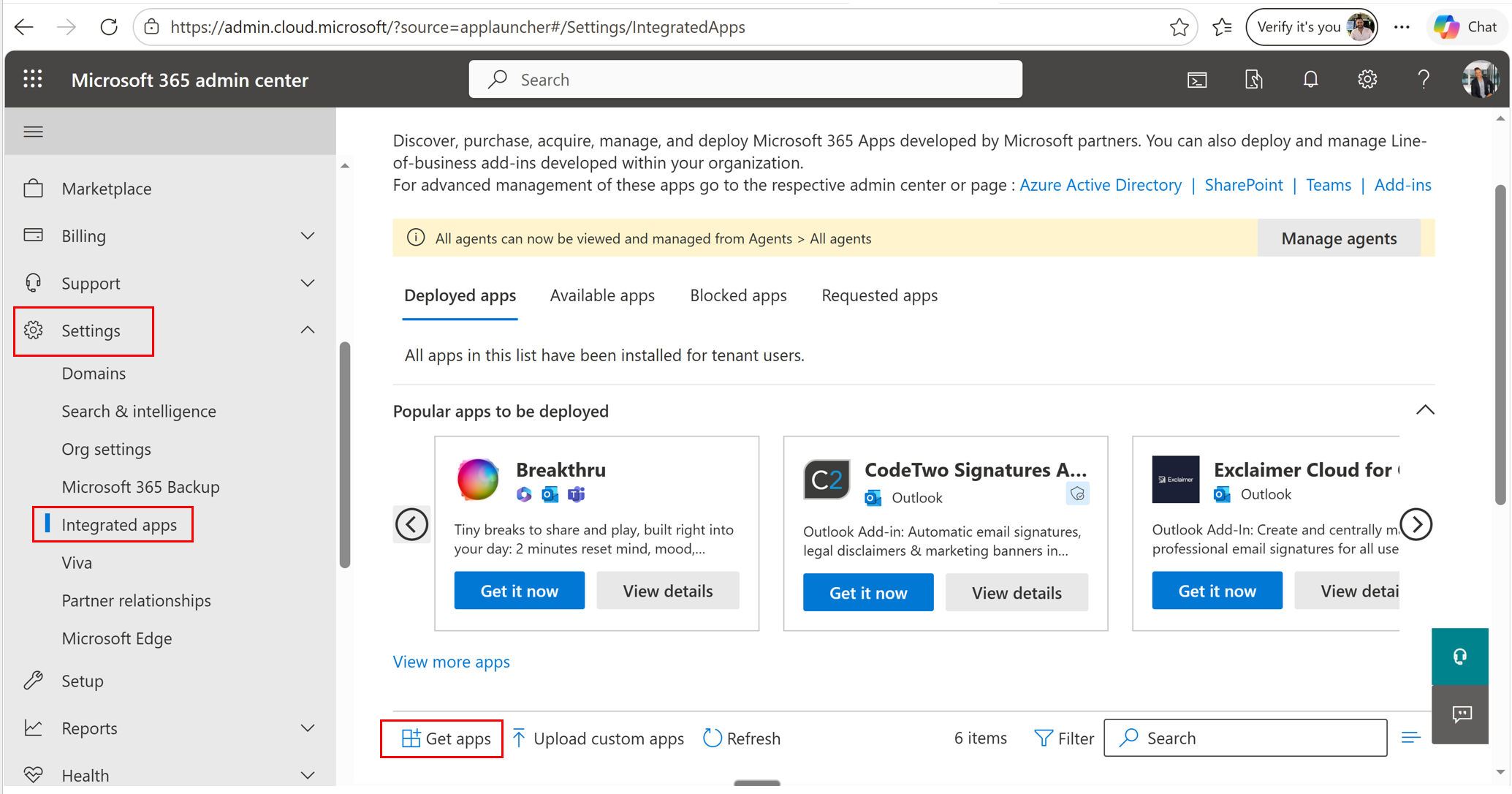The height and width of the screenshot is (794, 1512).
Task: Click next arrow in popular apps carousel
Action: click(1416, 524)
